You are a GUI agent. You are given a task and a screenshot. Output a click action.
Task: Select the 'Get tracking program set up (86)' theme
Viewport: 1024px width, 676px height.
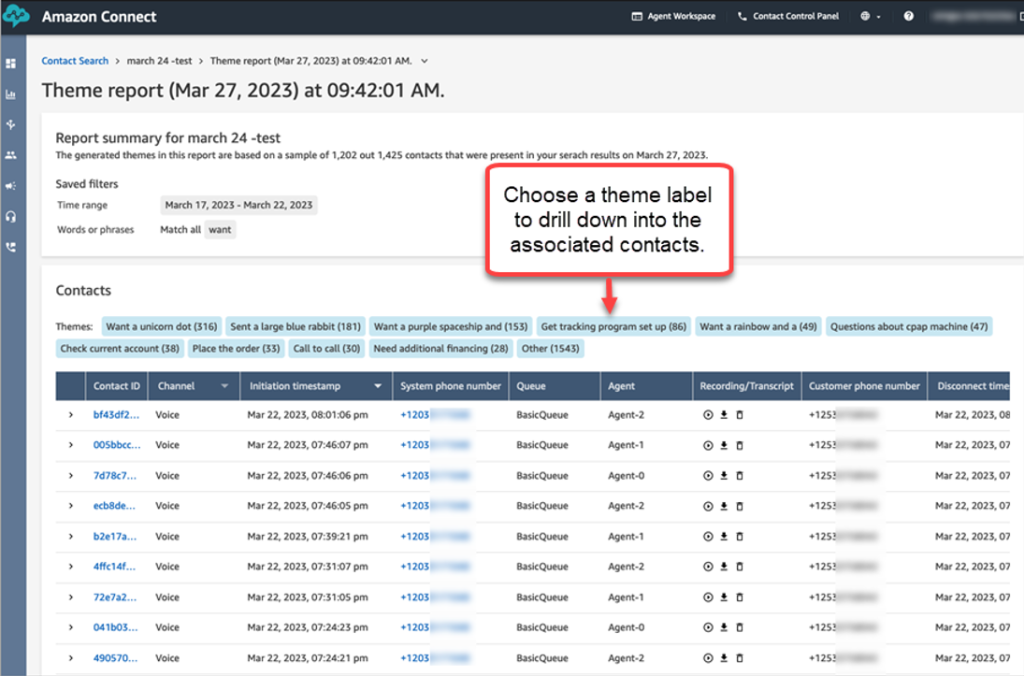click(613, 327)
